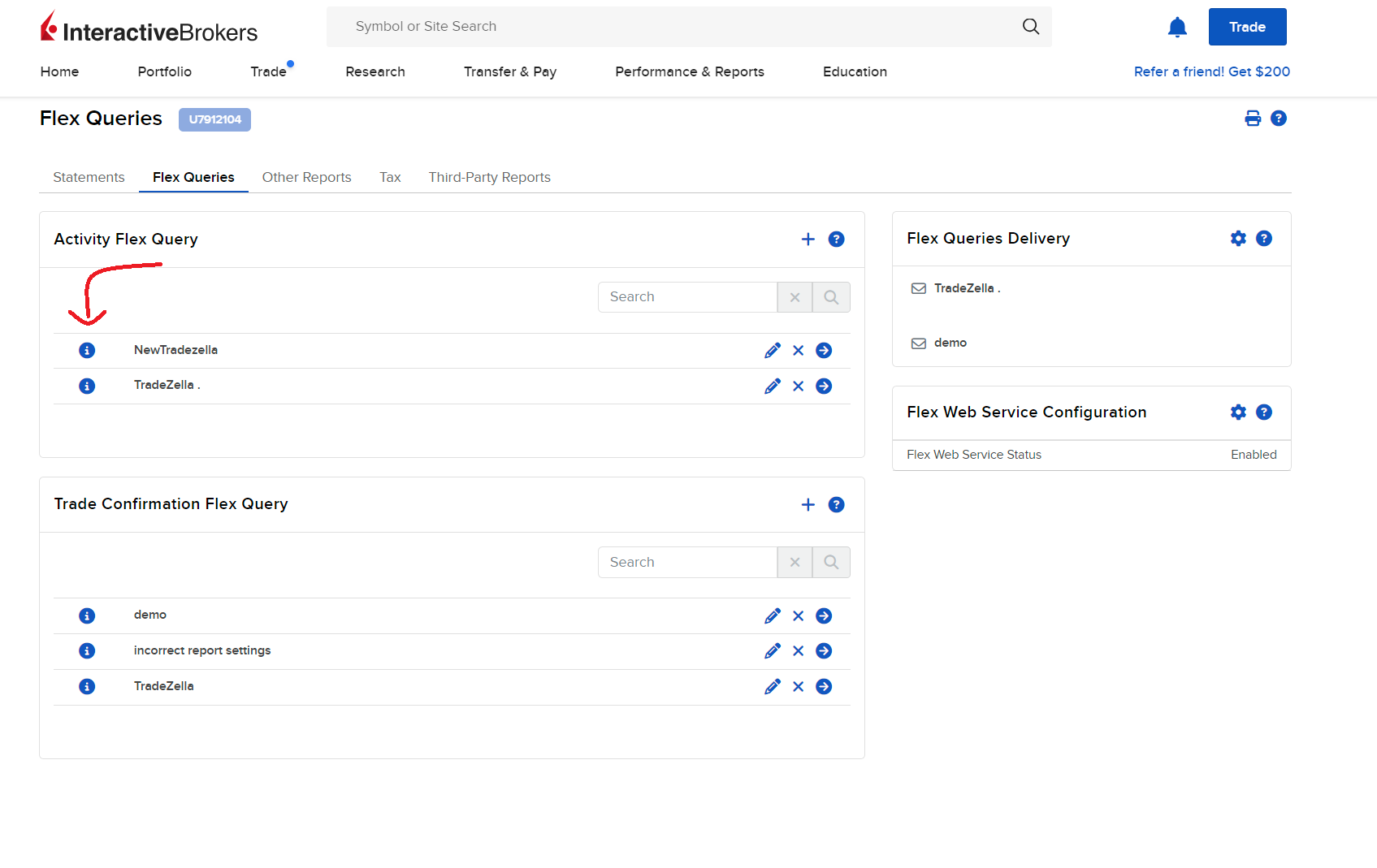The height and width of the screenshot is (868, 1377).
Task: Configure Flex Web Service gear icon
Action: click(x=1237, y=412)
